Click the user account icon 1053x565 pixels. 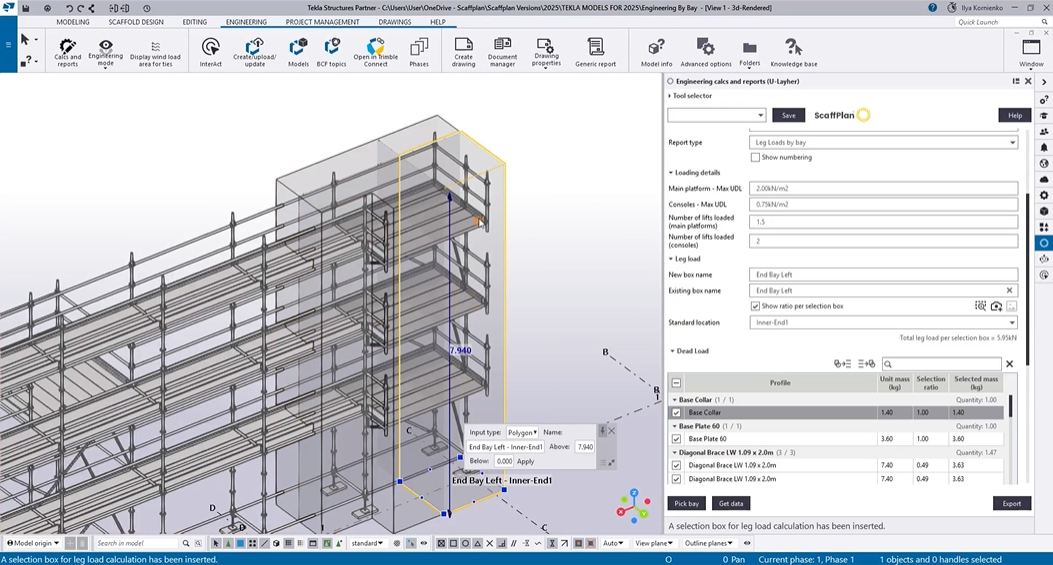(952, 8)
